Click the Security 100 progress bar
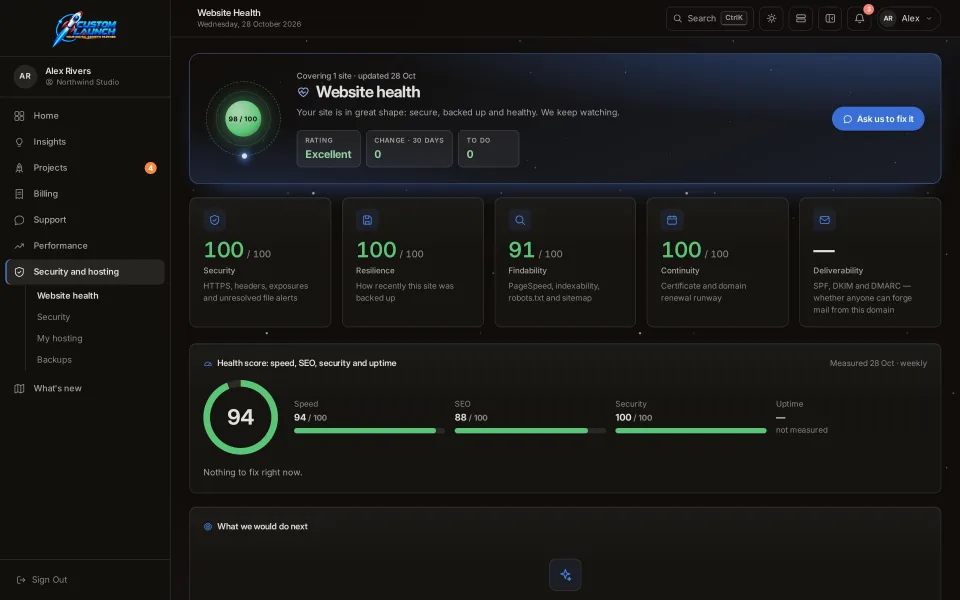Viewport: 960px width, 600px height. click(x=691, y=431)
